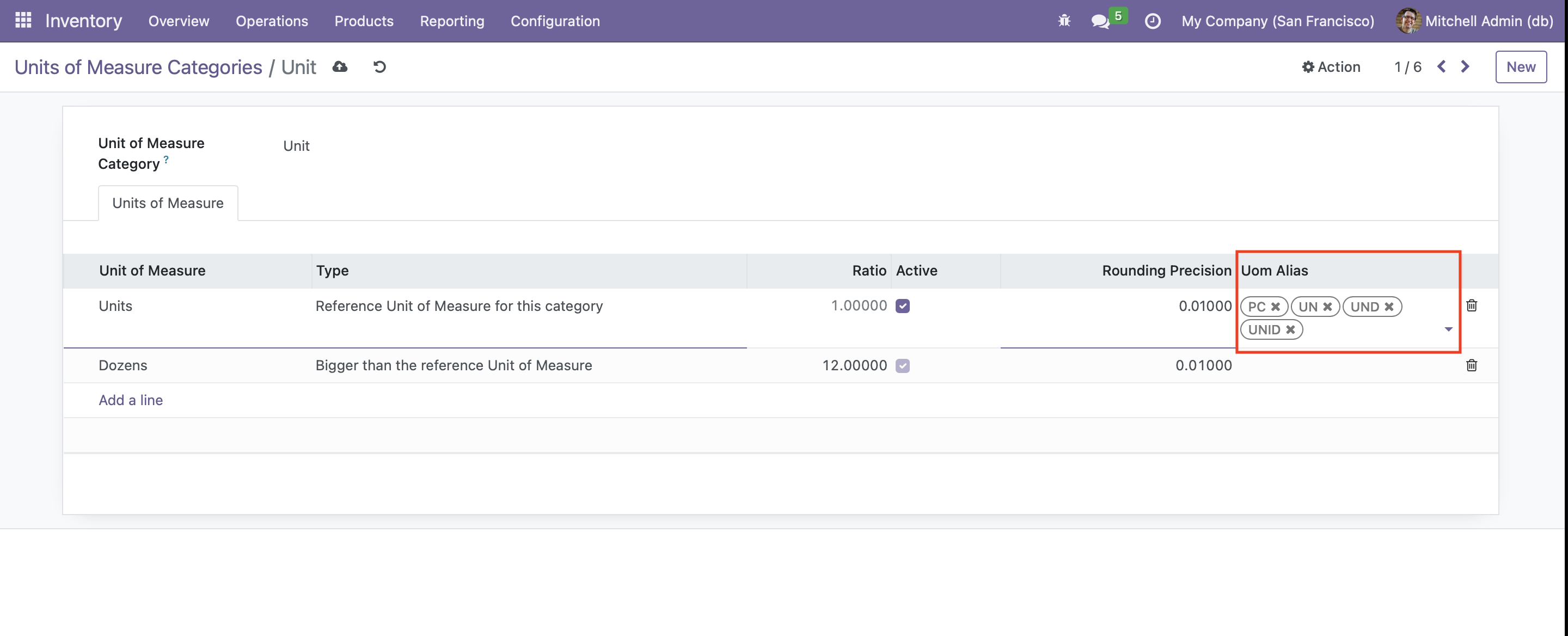
Task: Expand the Uom Alias dropdown arrow
Action: pos(1448,329)
